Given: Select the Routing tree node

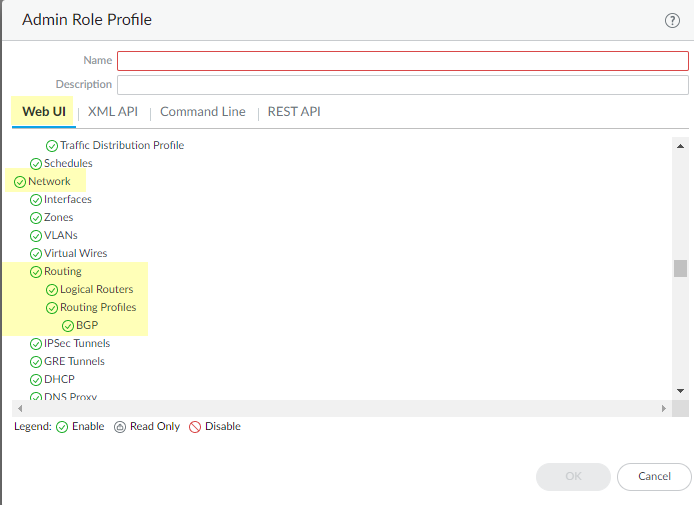Looking at the screenshot, I should 63,272.
